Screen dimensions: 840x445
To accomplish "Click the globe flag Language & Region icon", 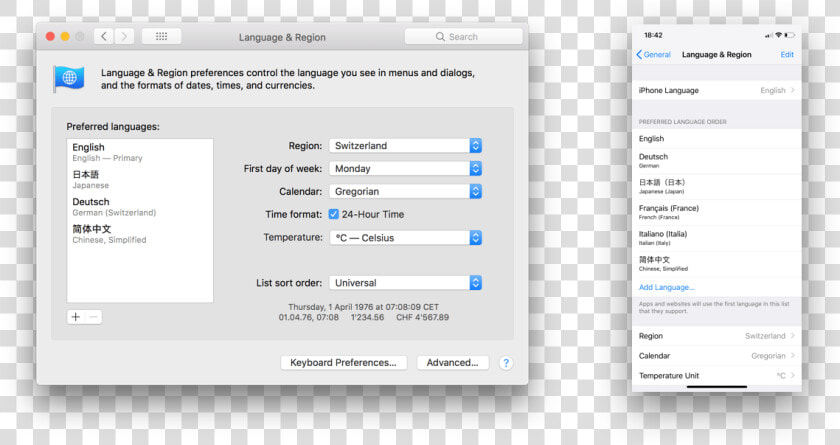I will [69, 78].
